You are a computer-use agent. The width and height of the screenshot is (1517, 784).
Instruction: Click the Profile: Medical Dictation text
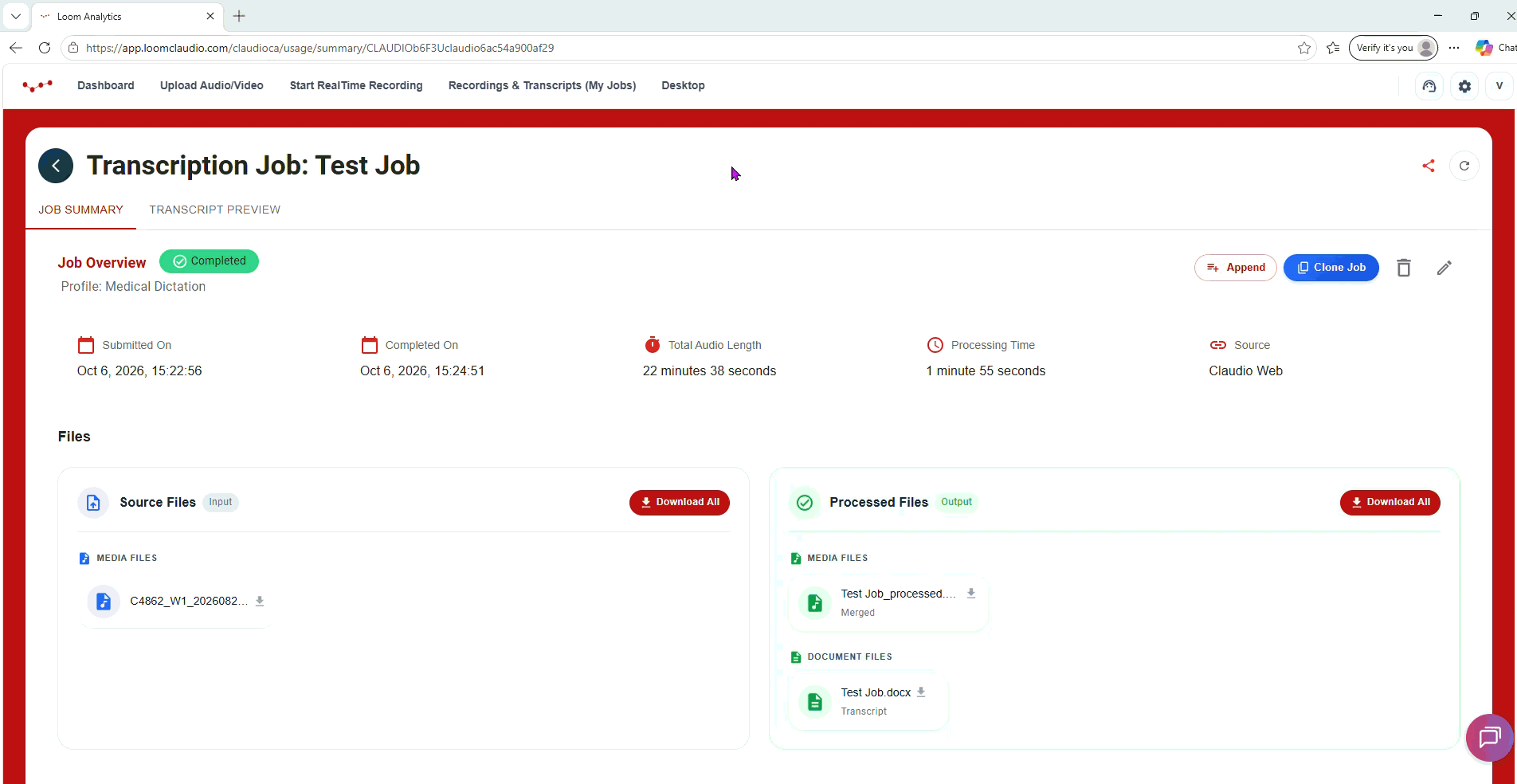(133, 287)
